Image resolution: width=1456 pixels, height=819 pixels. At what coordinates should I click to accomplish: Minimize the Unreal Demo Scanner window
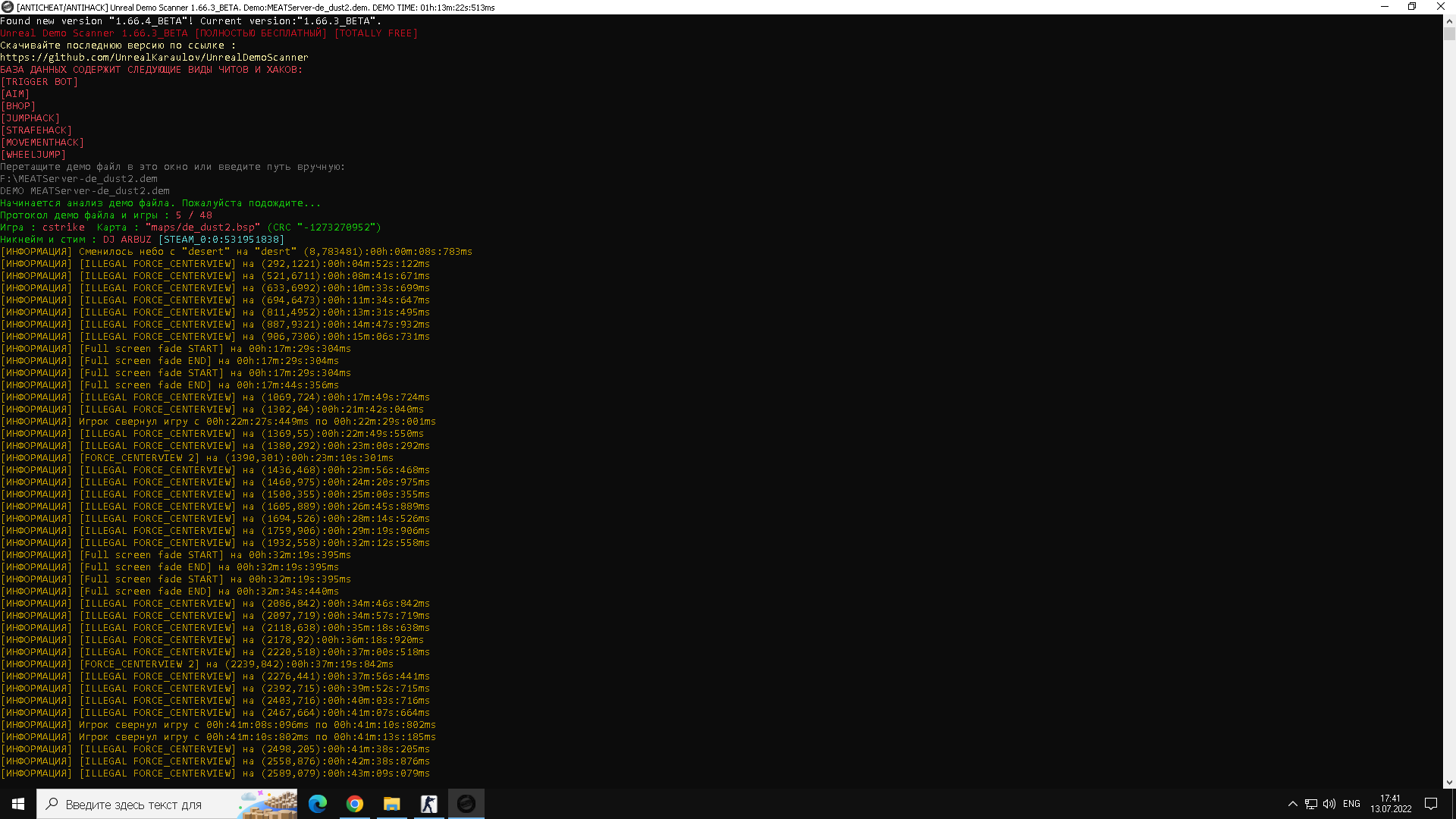click(1385, 7)
